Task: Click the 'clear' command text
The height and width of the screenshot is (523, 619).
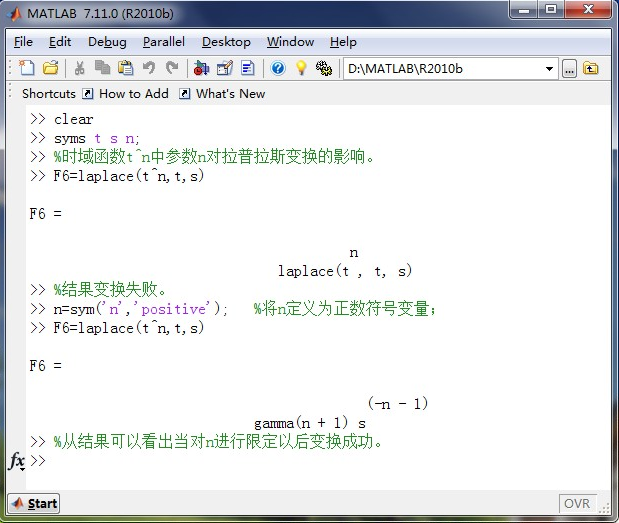Action: point(73,119)
